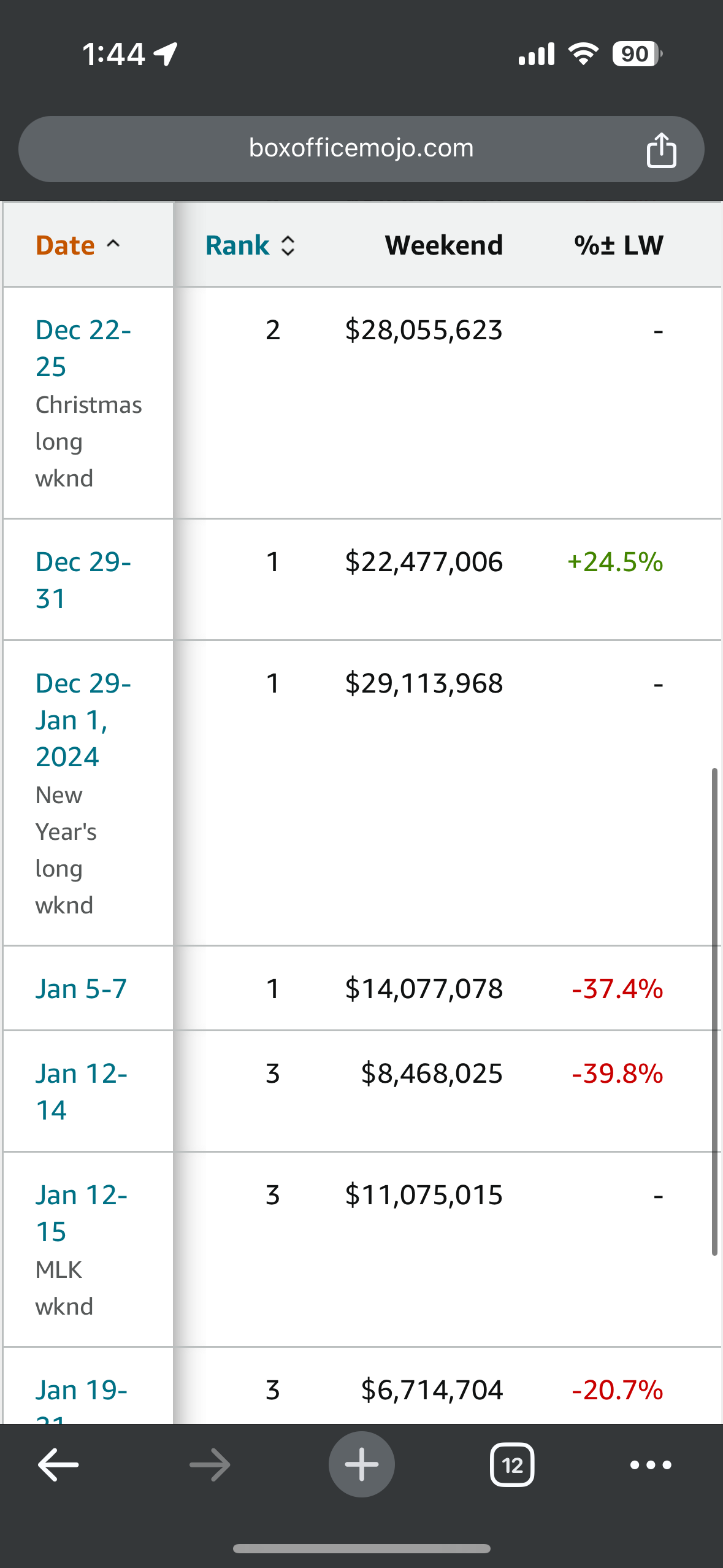
Task: Open a new tab with plus button
Action: [x=361, y=1464]
